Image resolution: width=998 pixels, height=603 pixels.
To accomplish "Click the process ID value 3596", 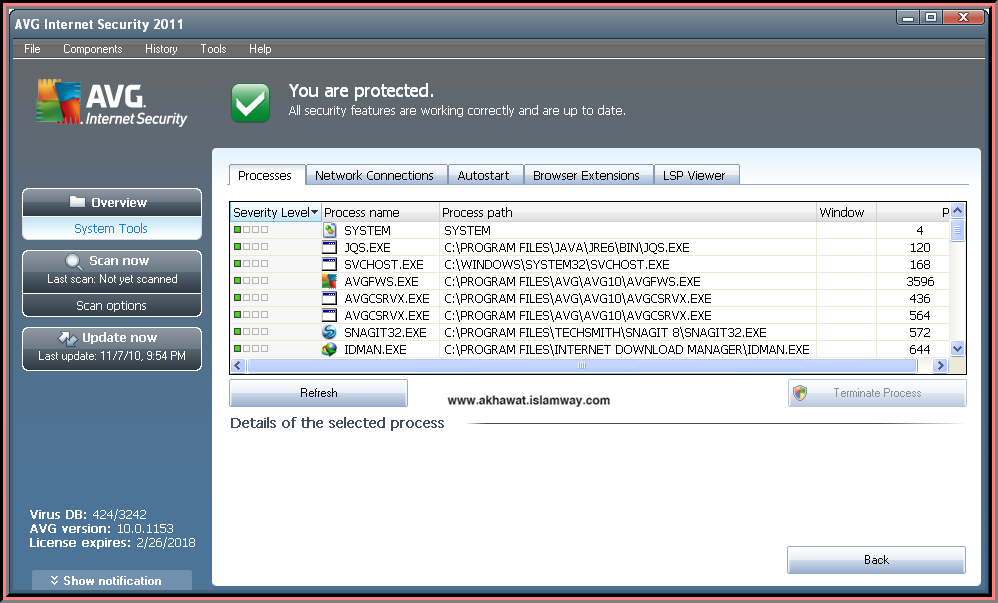I will point(920,281).
